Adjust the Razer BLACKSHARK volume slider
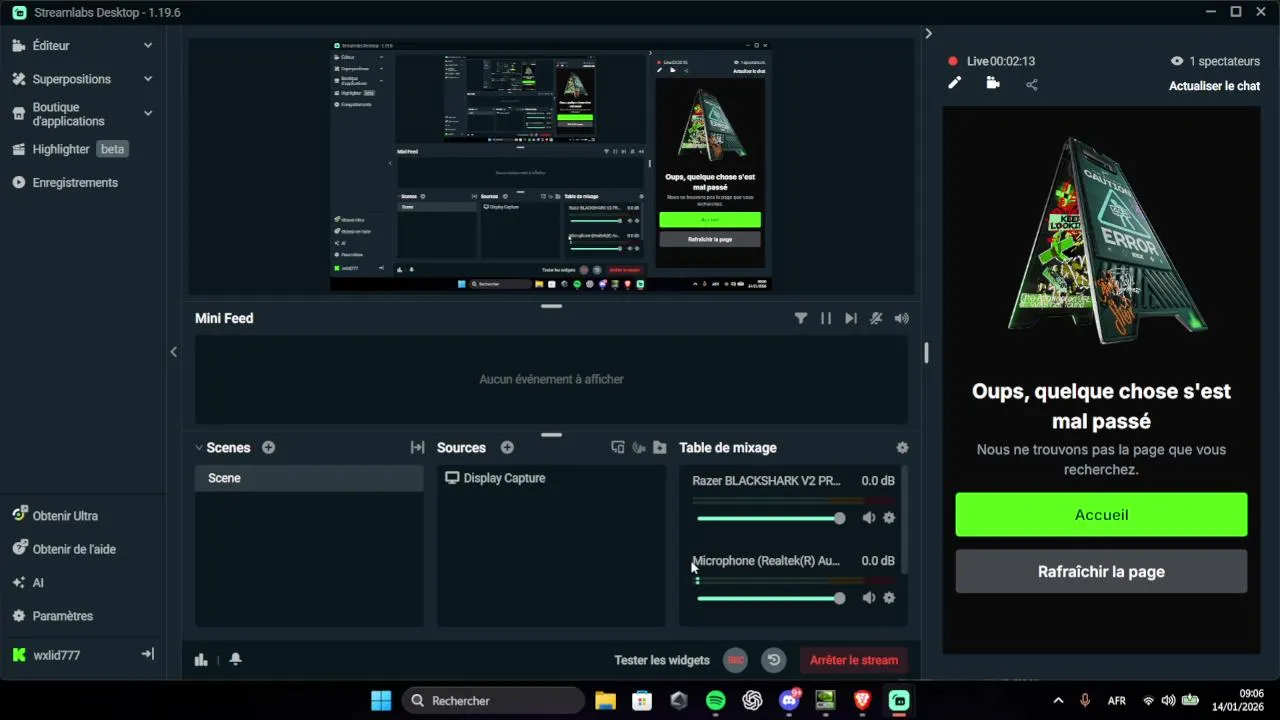This screenshot has height=720, width=1280. tap(771, 518)
